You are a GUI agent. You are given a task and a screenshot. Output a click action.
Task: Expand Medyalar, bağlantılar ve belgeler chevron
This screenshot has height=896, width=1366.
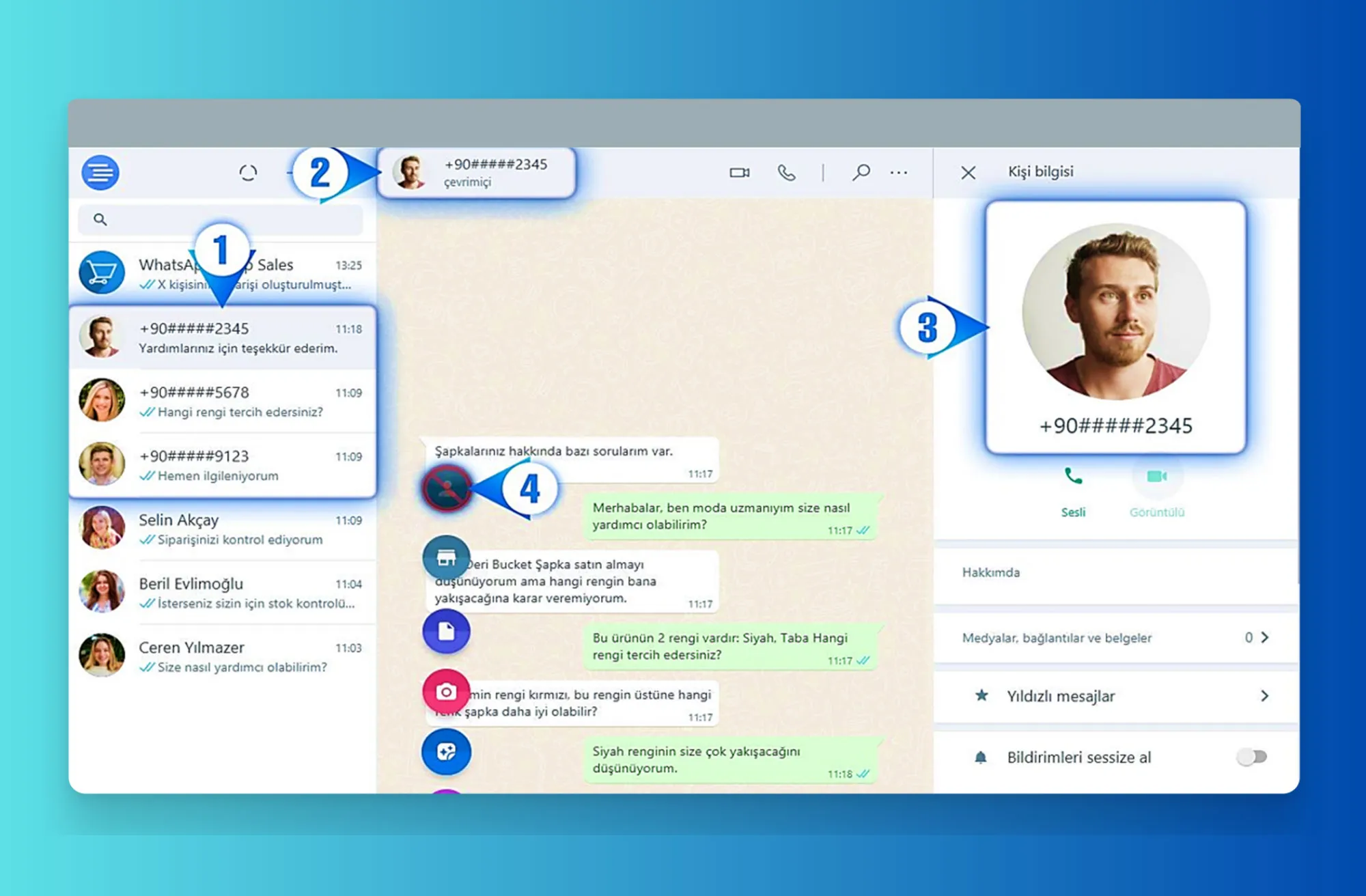[x=1265, y=637]
